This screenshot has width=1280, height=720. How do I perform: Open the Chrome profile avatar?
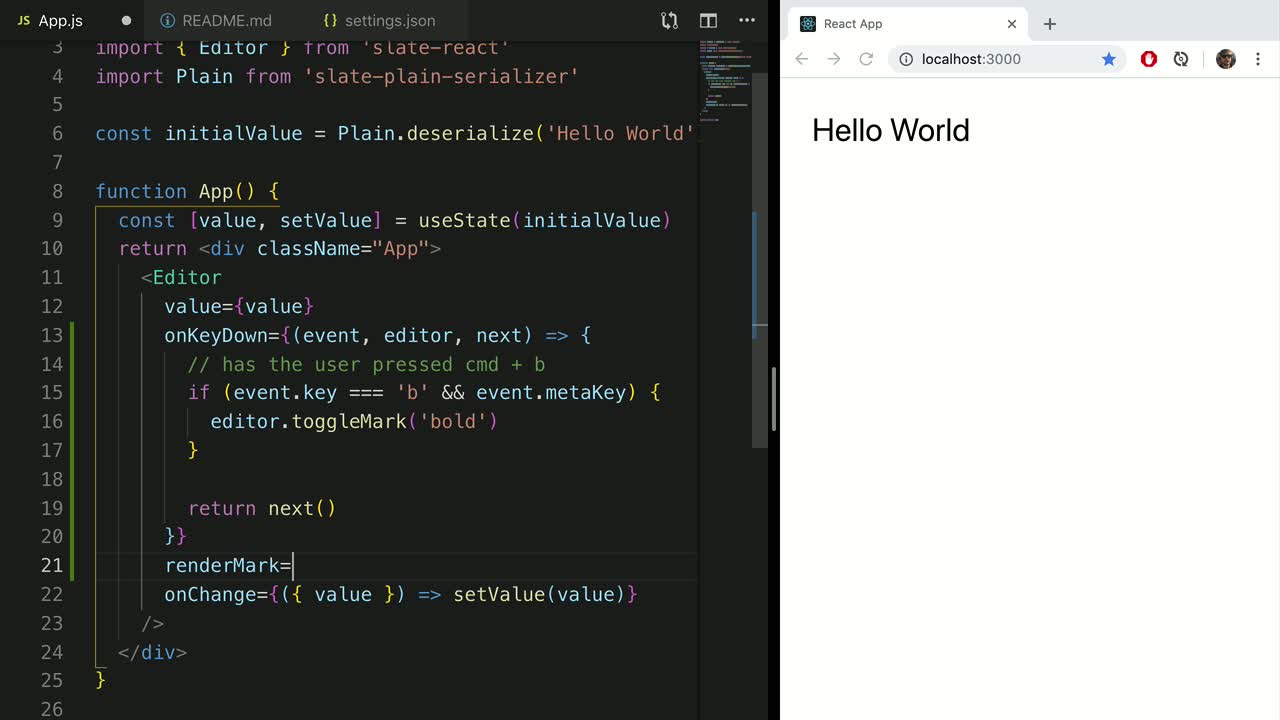(x=1225, y=59)
